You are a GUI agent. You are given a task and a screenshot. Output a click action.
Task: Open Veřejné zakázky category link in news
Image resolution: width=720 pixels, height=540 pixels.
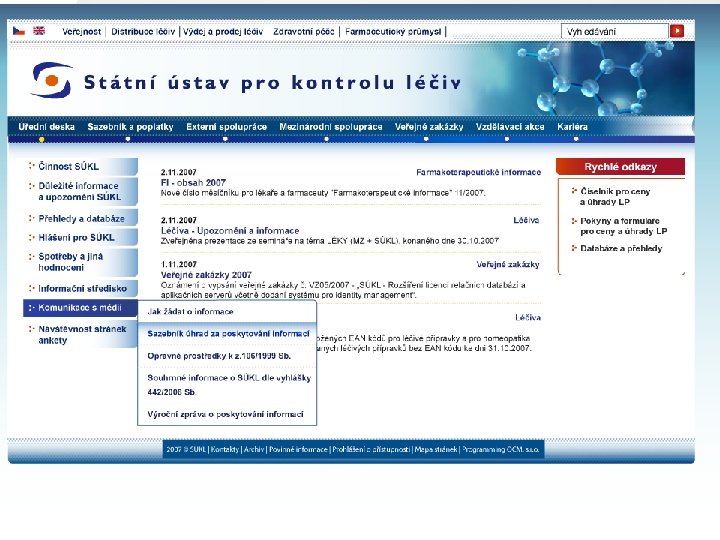(508, 264)
